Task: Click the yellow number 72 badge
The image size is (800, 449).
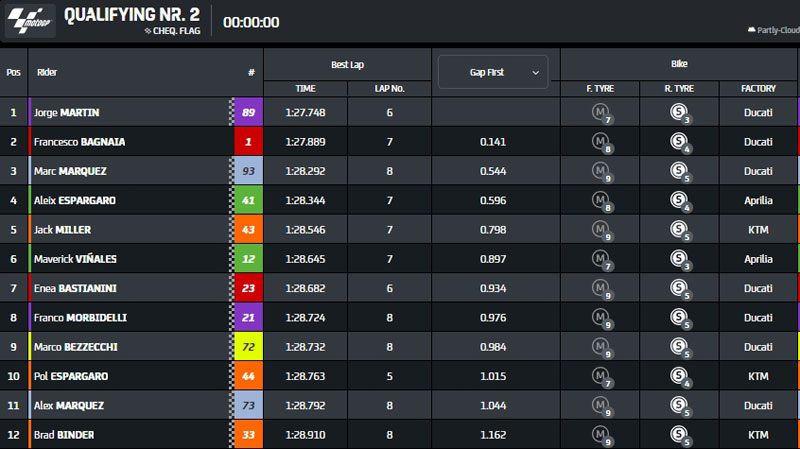Action: pyautogui.click(x=249, y=347)
